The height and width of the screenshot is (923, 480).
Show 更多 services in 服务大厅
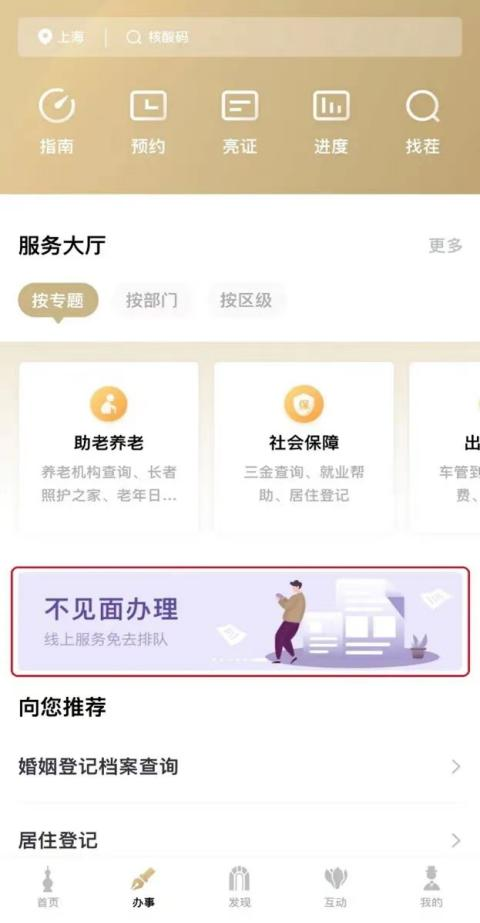(445, 245)
